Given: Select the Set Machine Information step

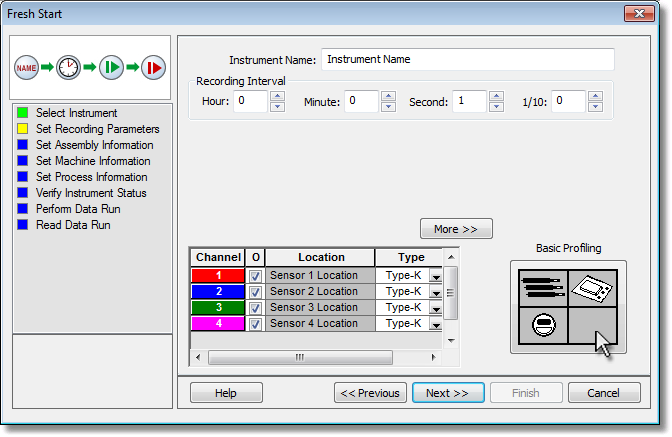Looking at the screenshot, I should 93,161.
